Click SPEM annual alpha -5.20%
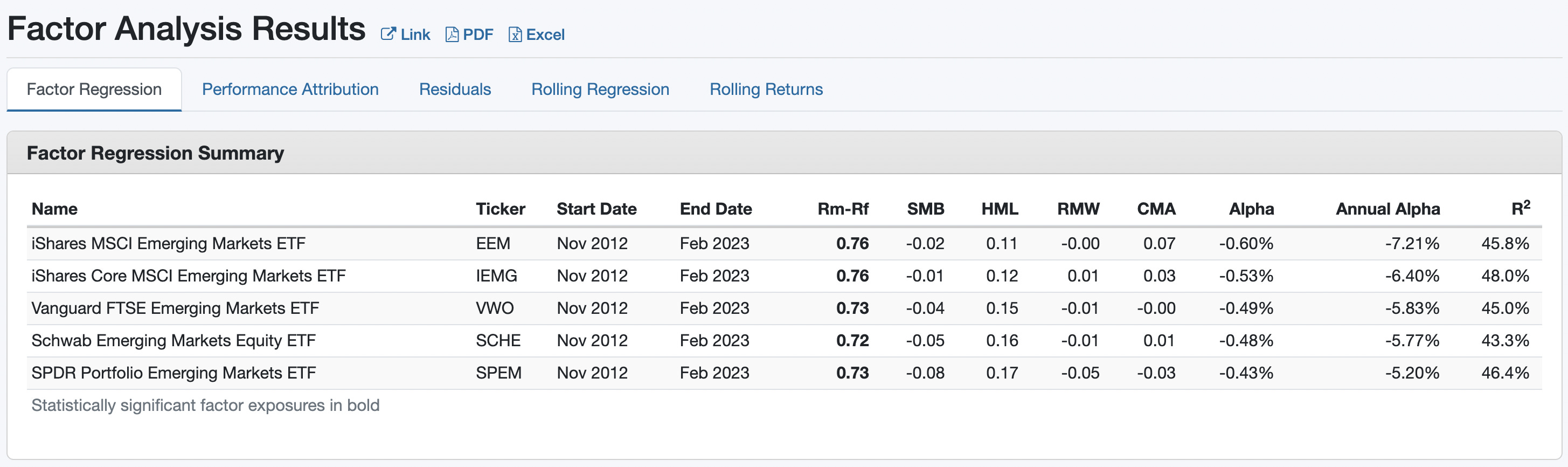 point(1412,373)
